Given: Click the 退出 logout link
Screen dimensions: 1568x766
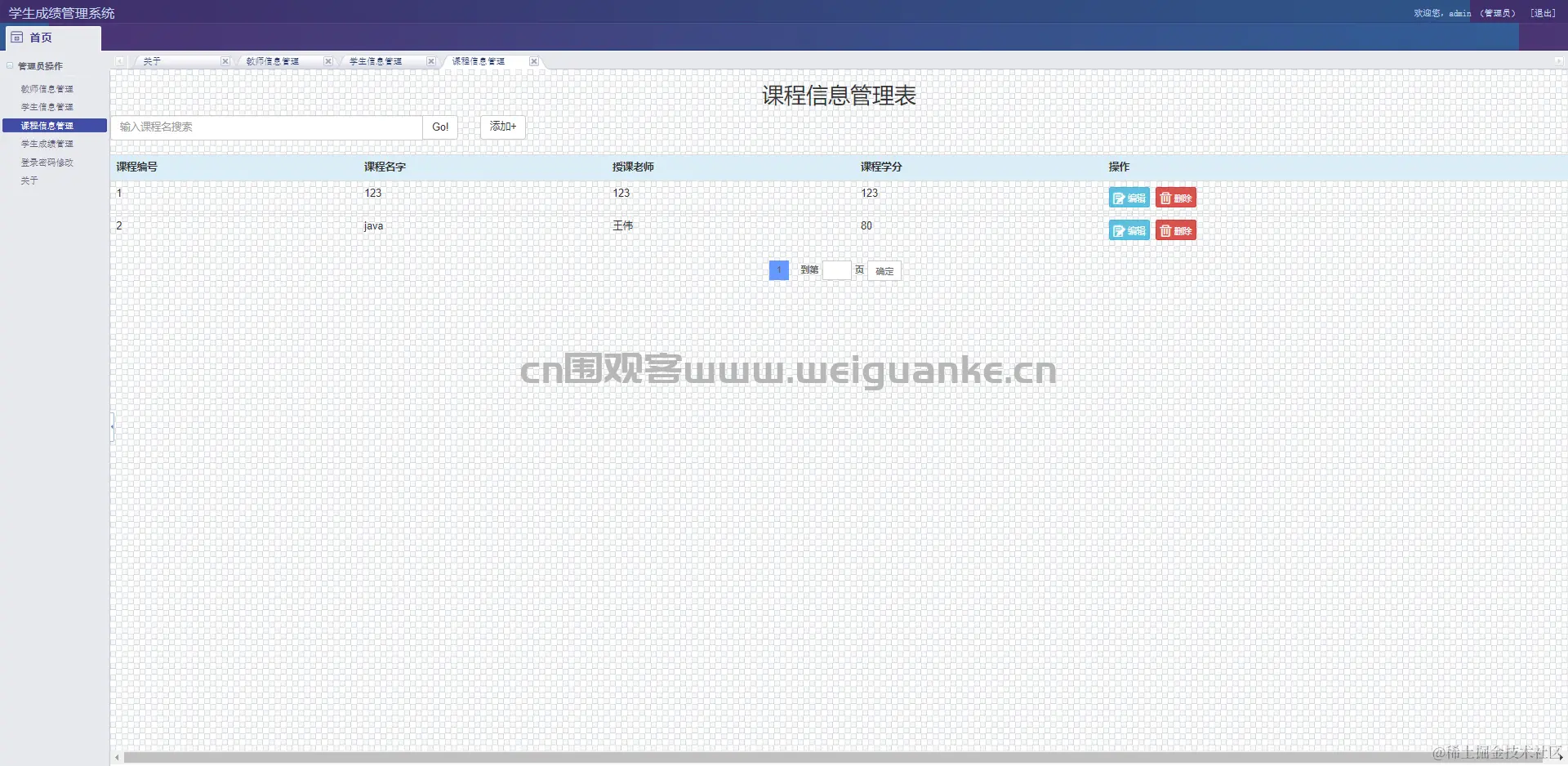Looking at the screenshot, I should click(1543, 13).
